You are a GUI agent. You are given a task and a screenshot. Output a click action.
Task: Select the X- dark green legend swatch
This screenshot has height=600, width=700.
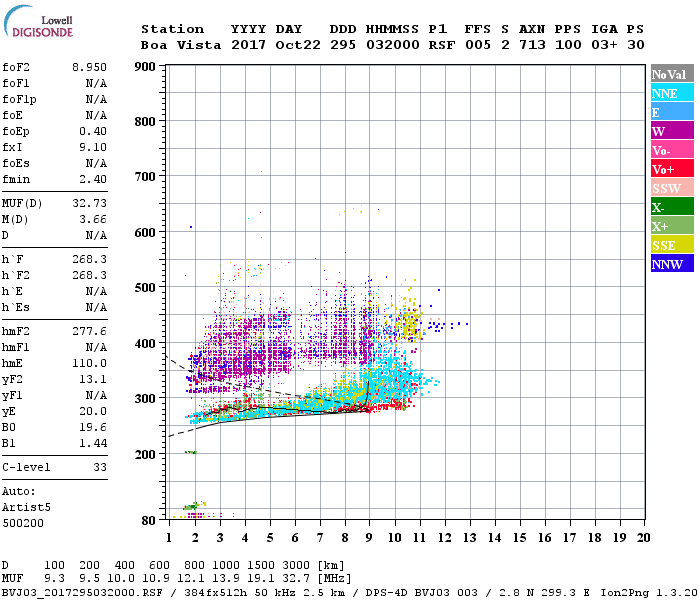click(x=671, y=207)
